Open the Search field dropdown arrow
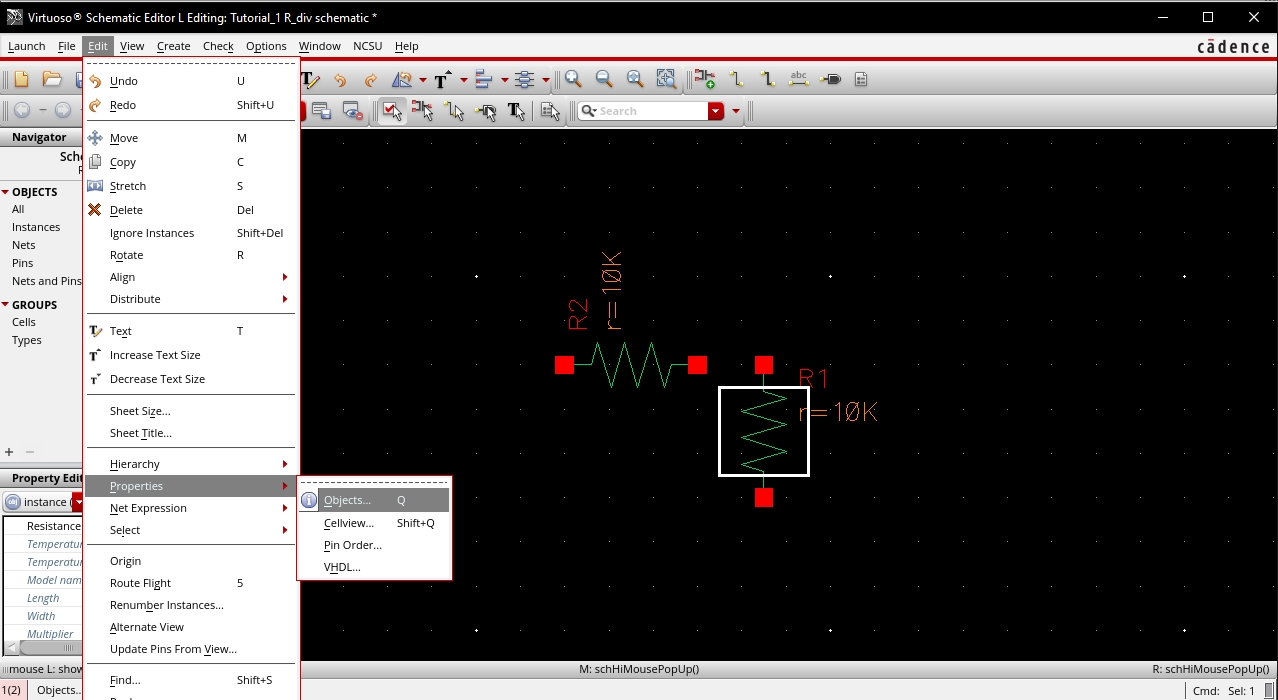 [716, 111]
